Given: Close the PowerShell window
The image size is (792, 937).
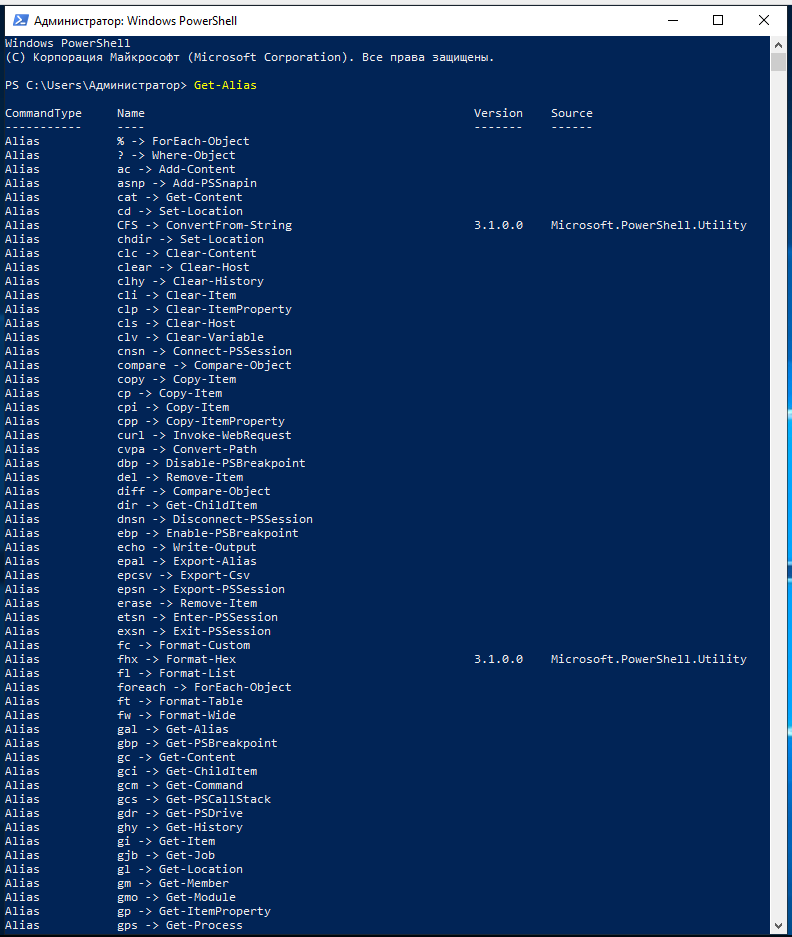Looking at the screenshot, I should [764, 20].
